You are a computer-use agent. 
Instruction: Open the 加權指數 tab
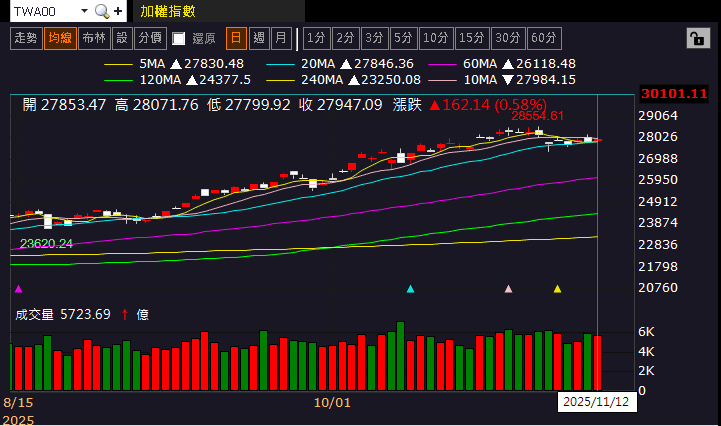(x=168, y=11)
